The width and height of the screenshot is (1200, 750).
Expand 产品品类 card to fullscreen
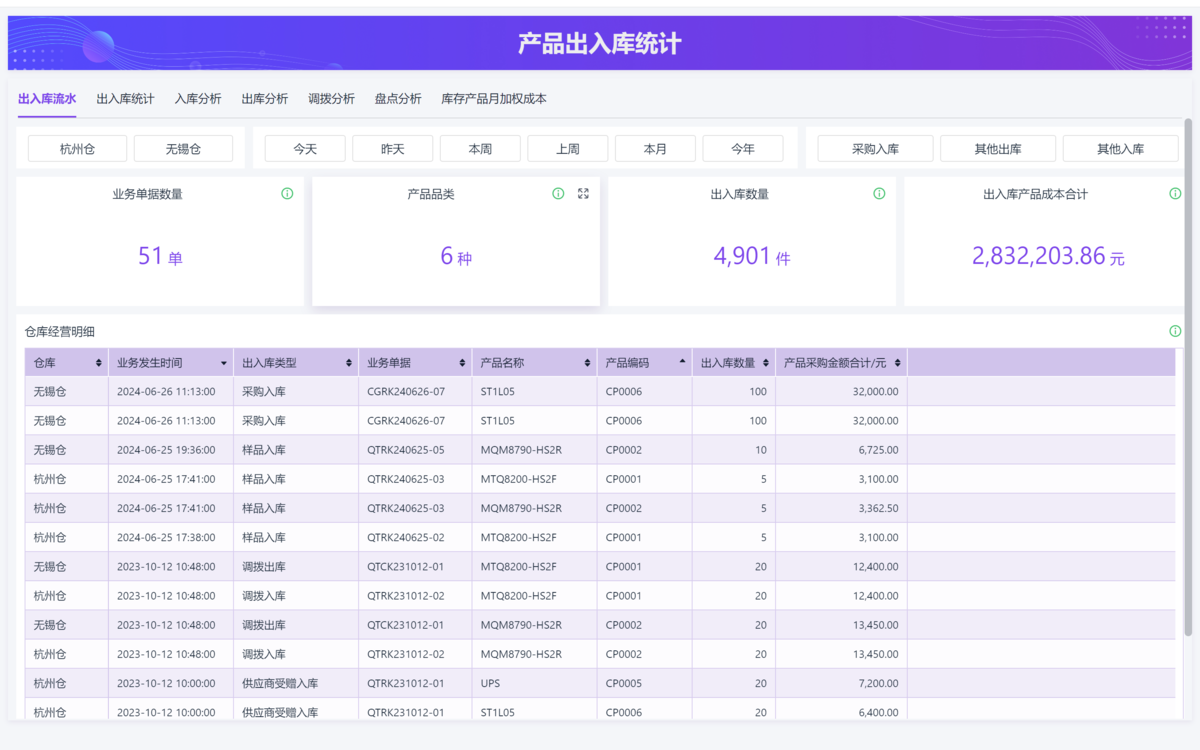tap(584, 194)
